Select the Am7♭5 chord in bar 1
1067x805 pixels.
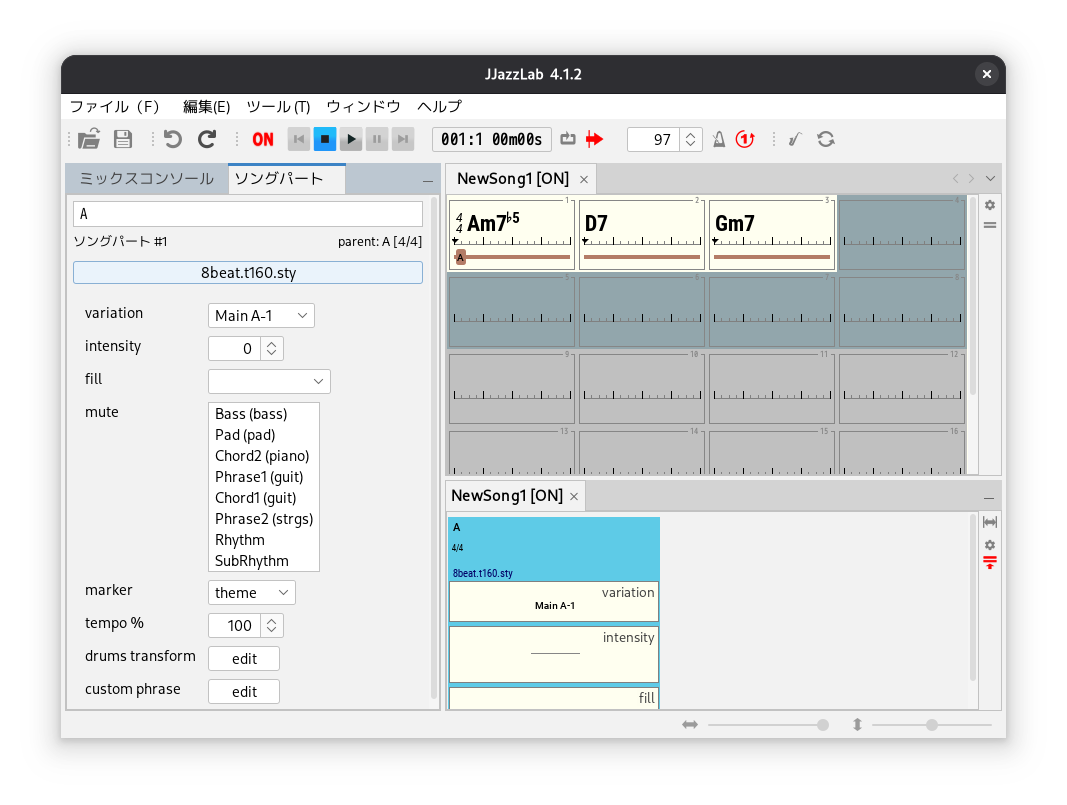click(493, 223)
